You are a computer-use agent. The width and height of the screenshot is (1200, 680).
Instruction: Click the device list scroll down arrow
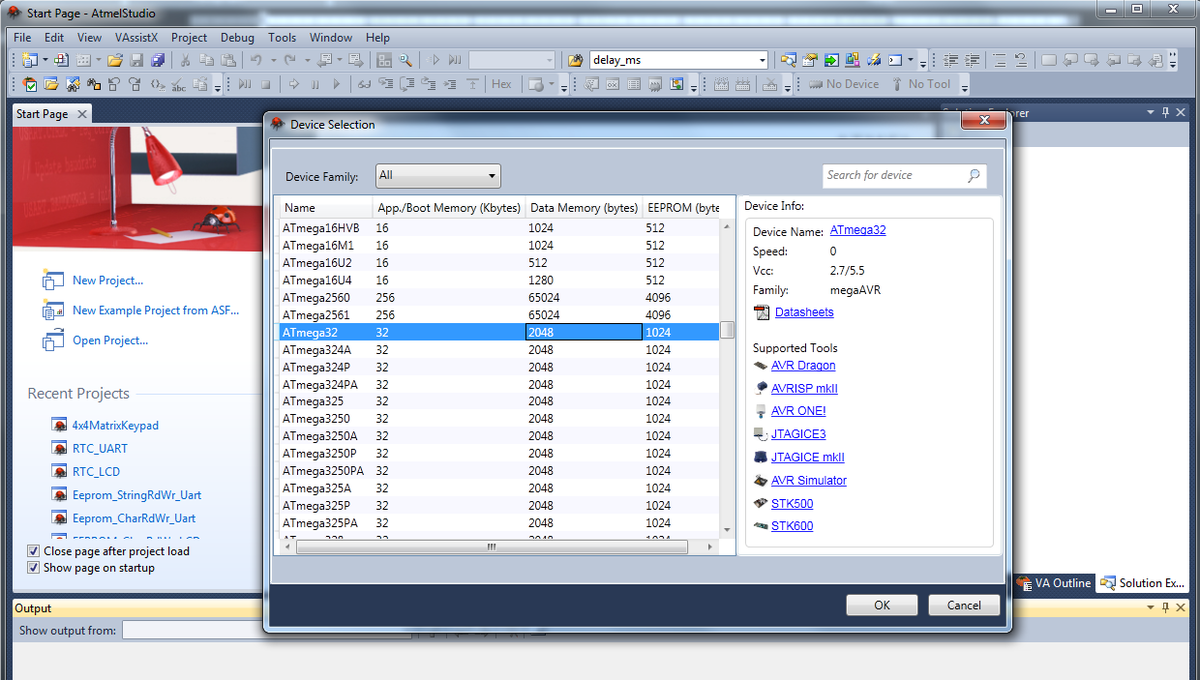click(x=728, y=529)
